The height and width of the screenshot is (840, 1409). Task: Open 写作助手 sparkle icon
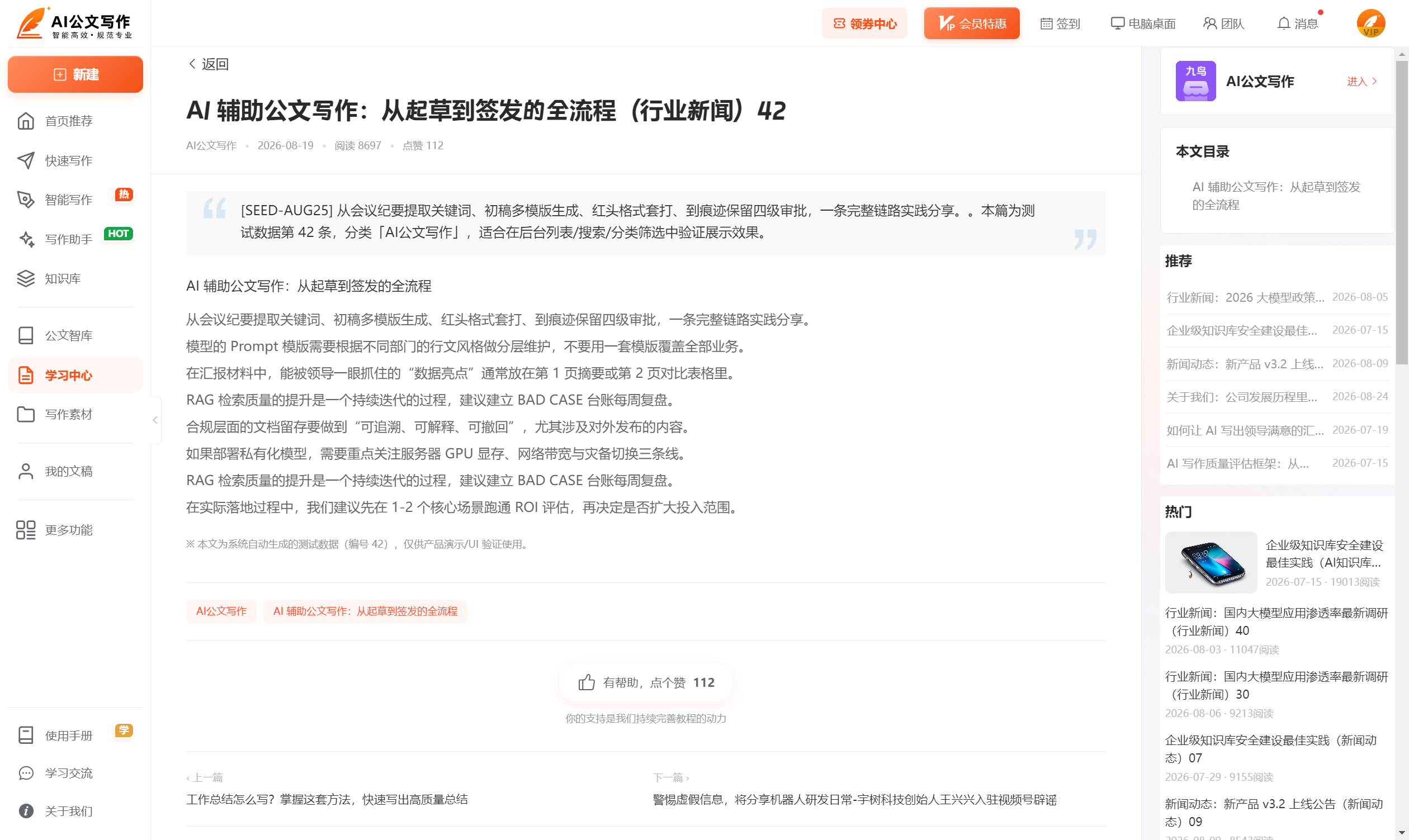coord(26,239)
